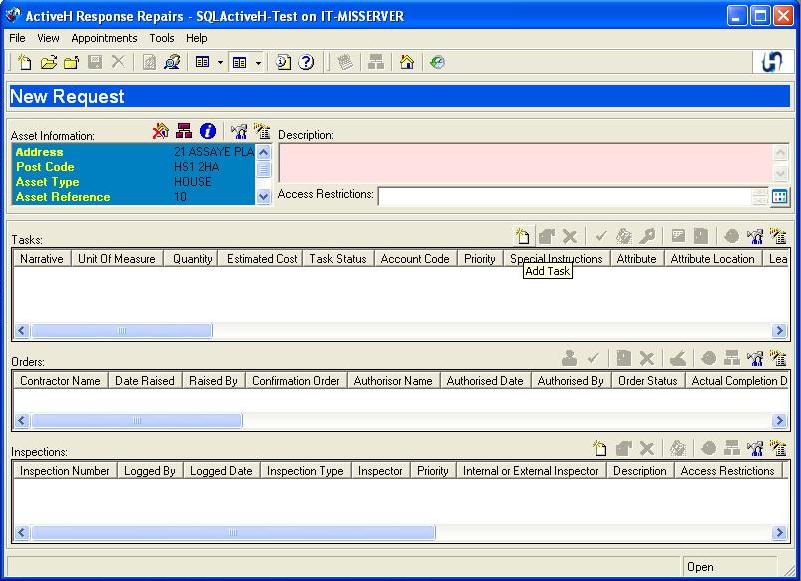Click the Estimated Cost column header
The height and width of the screenshot is (581, 801).
pyautogui.click(x=262, y=259)
